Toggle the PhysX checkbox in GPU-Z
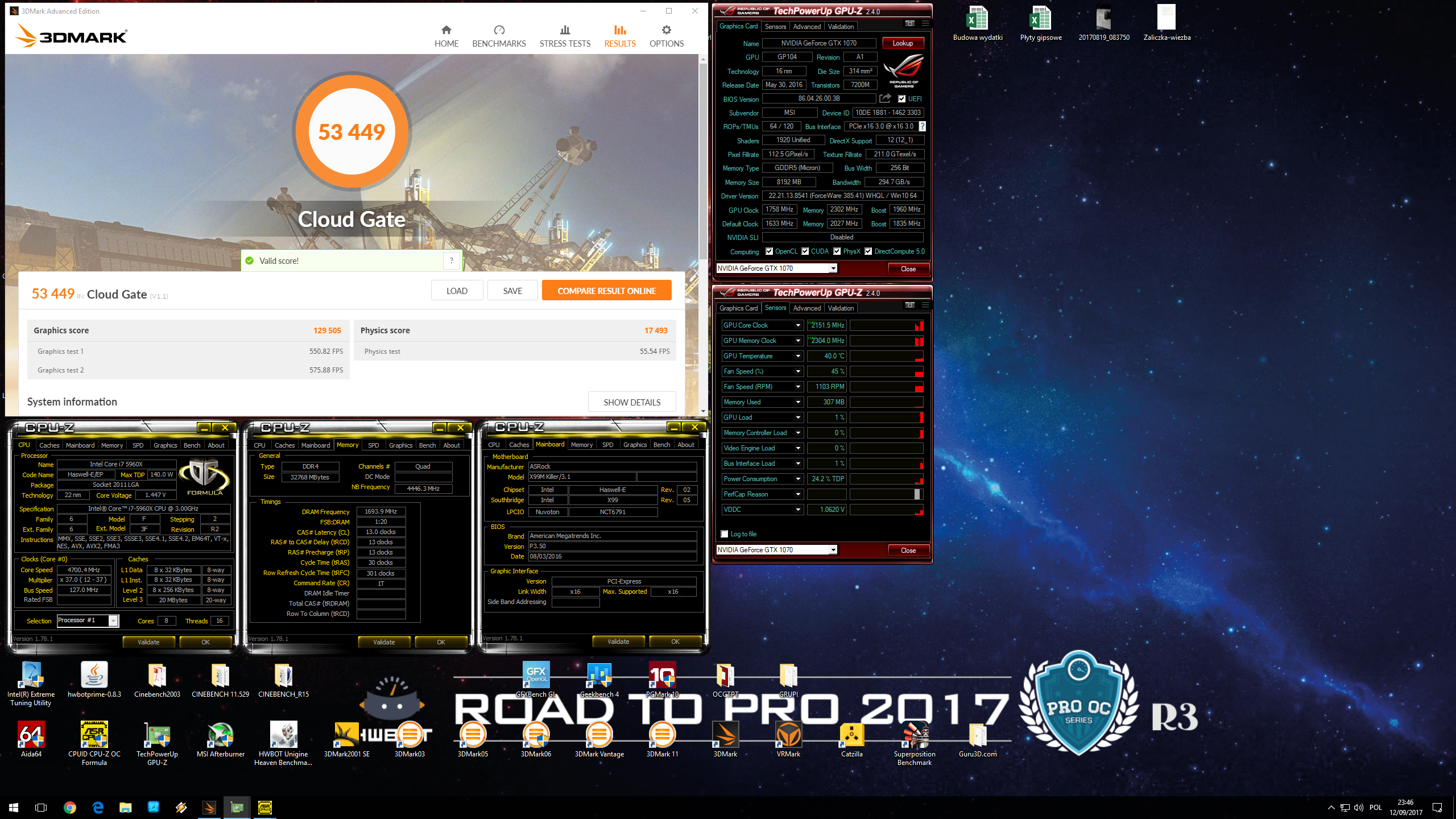 tap(837, 251)
